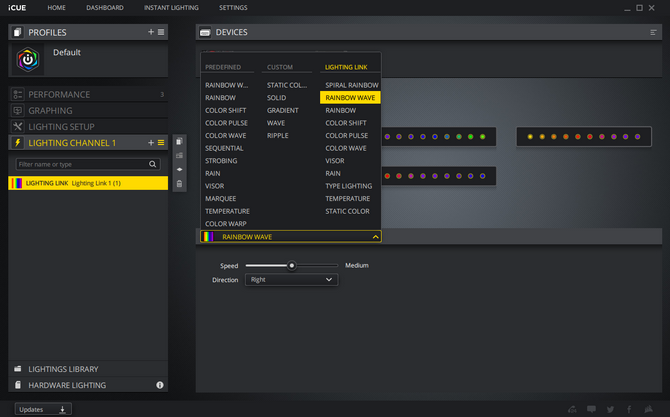
Task: Choose Static Color under Lighting Link
Action: [x=347, y=211]
